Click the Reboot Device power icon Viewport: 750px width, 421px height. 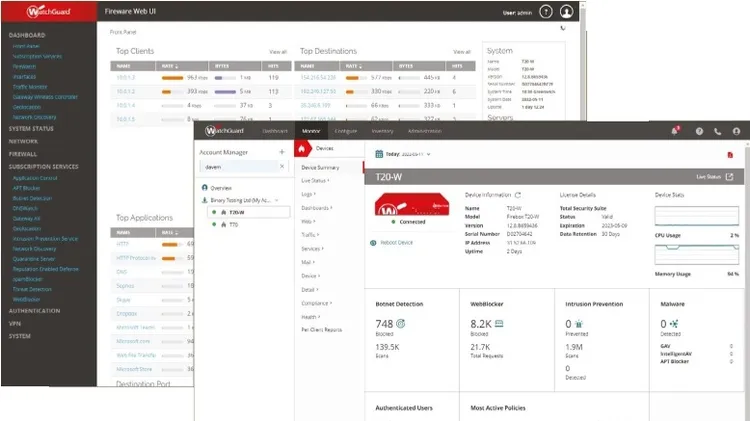(373, 243)
